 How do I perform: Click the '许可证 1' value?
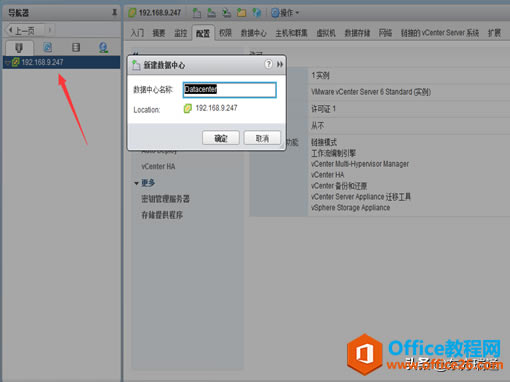(x=323, y=109)
